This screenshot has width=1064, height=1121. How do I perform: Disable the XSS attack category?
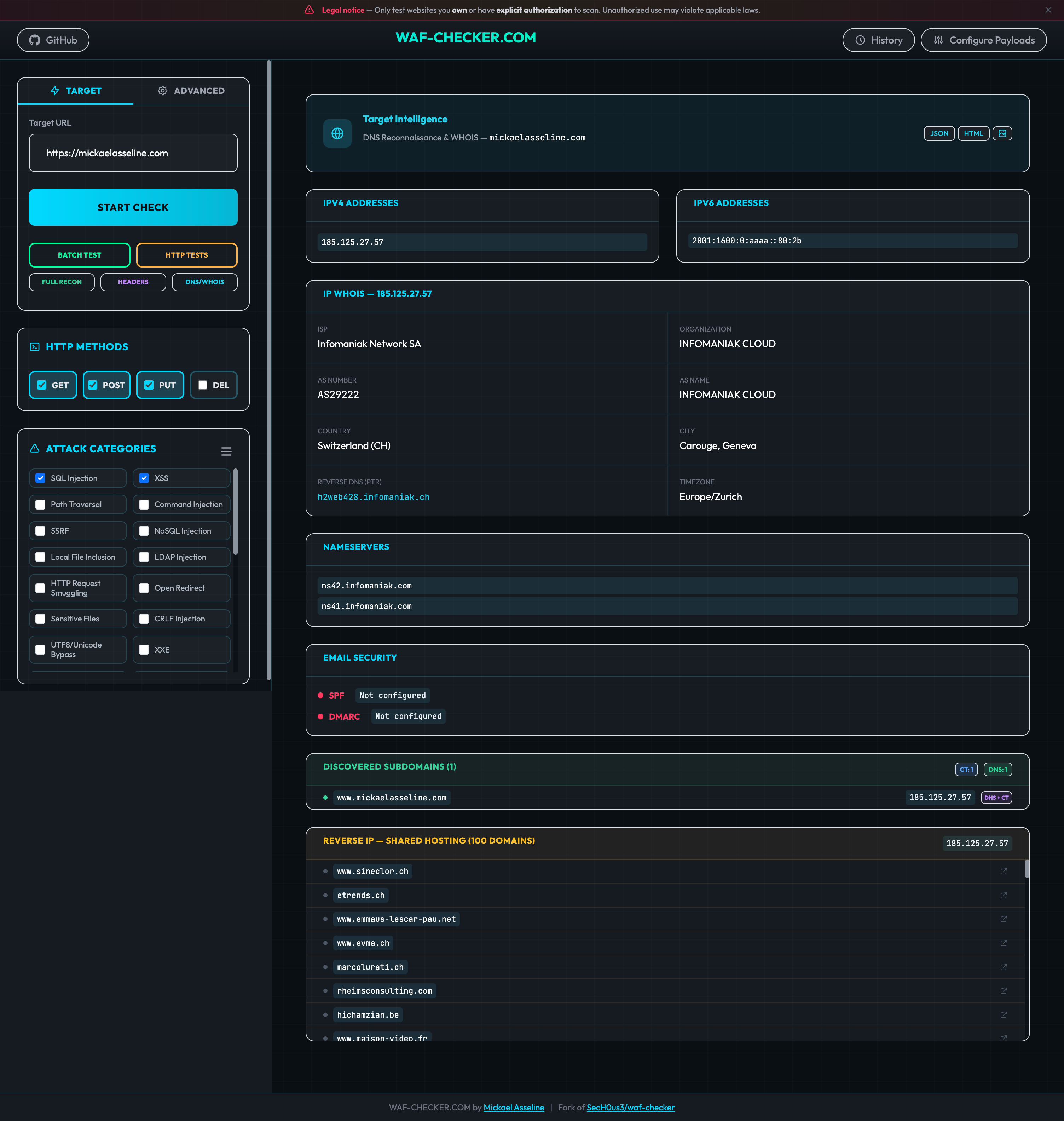click(x=144, y=478)
